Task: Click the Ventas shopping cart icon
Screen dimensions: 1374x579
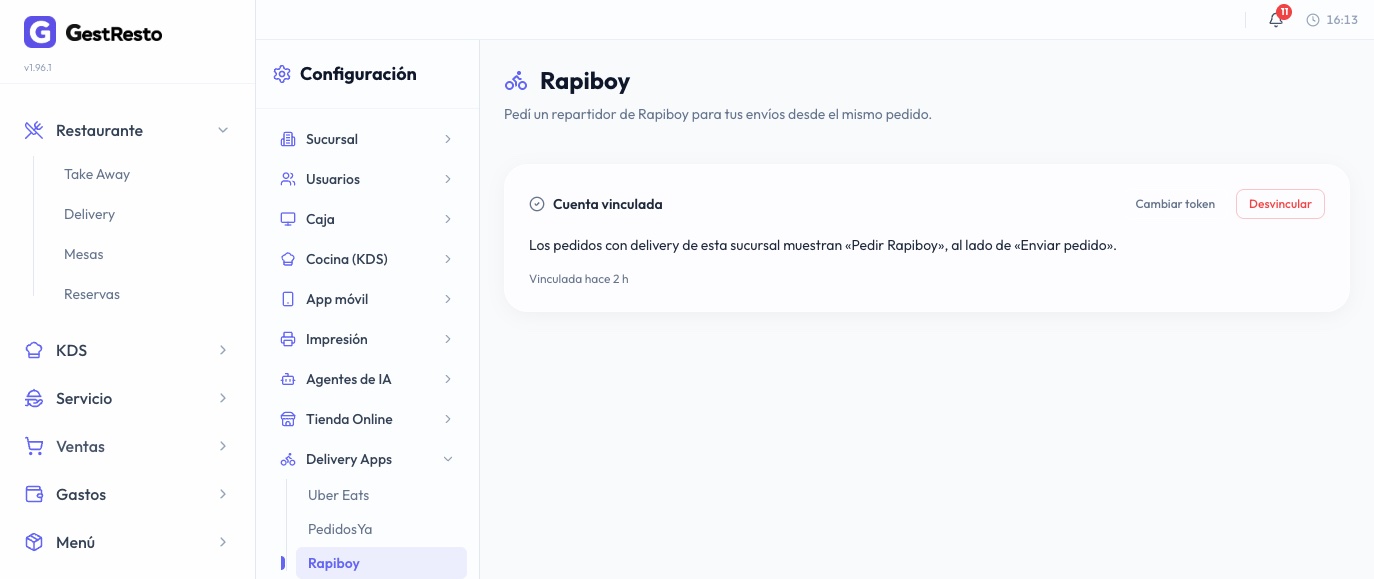Action: (x=34, y=446)
